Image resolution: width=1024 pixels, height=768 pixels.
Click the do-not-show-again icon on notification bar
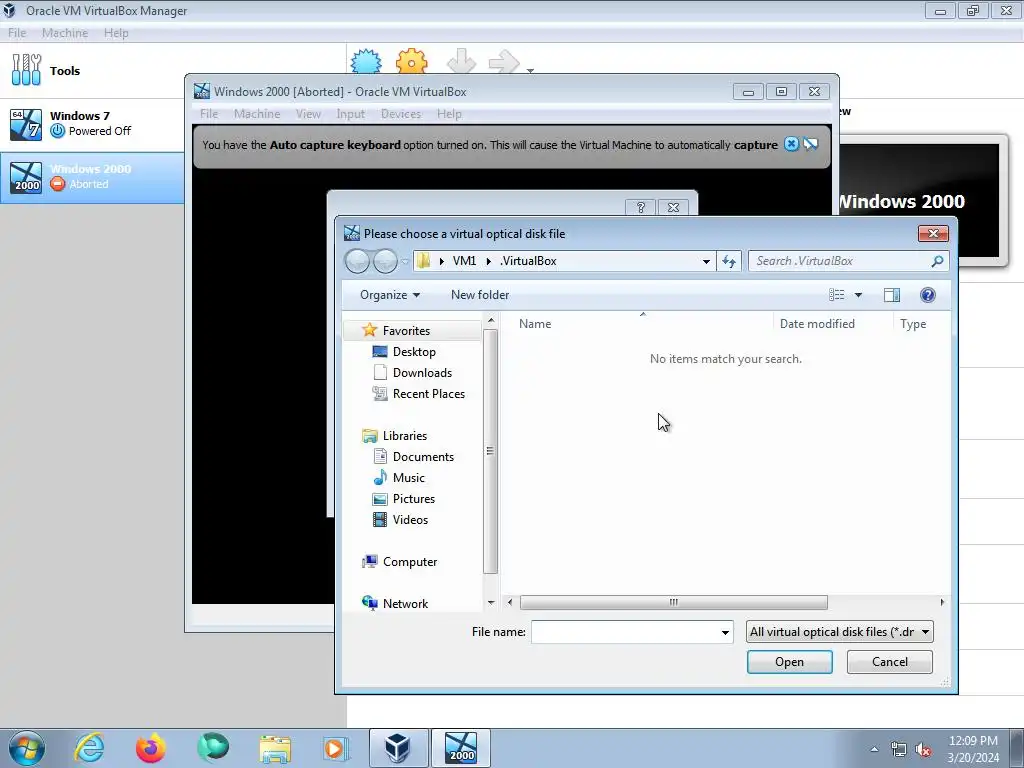point(810,144)
